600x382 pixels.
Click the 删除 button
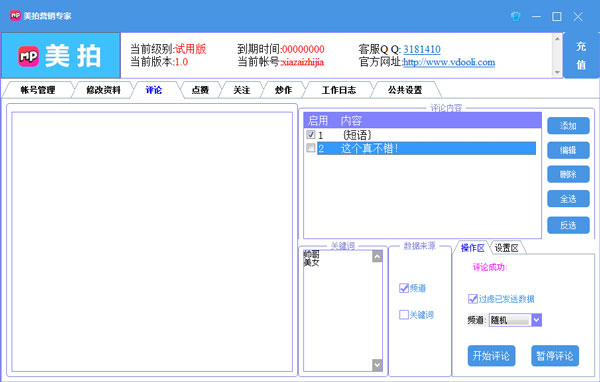pyautogui.click(x=568, y=175)
